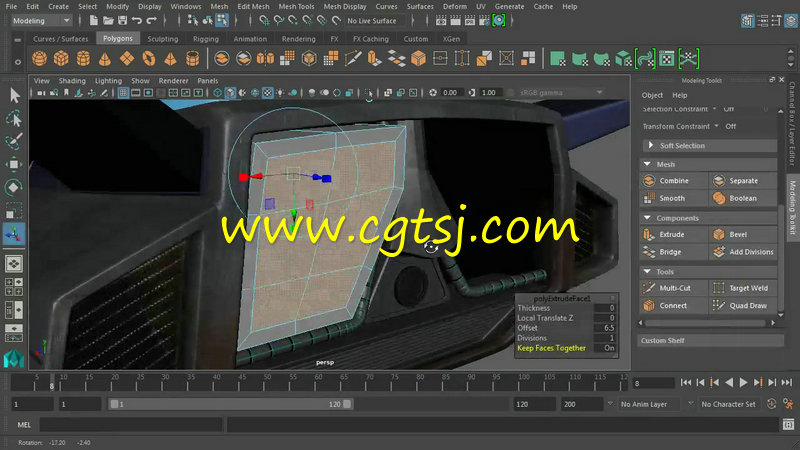Click the redo arrow icon

pyautogui.click(x=152, y=20)
